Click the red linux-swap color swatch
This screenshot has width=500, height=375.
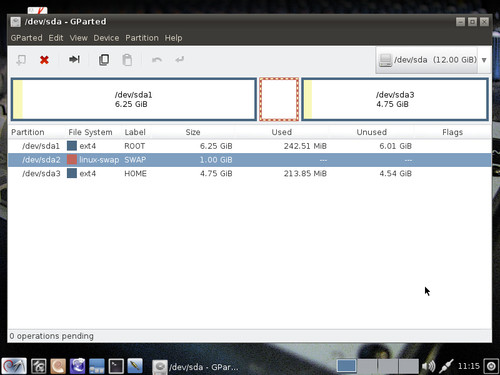point(72,159)
